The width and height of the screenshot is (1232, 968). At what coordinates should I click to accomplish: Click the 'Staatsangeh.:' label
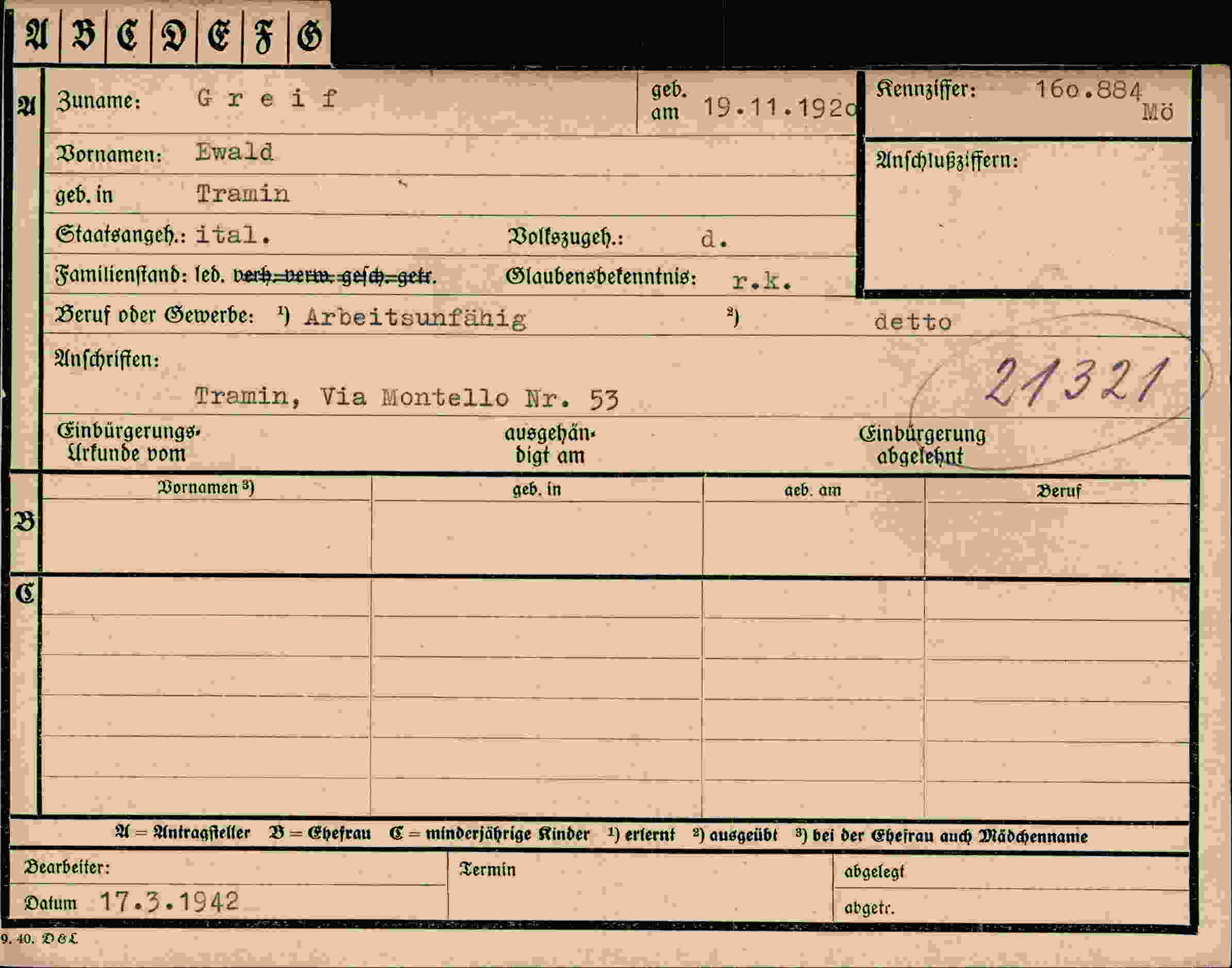click(121, 235)
